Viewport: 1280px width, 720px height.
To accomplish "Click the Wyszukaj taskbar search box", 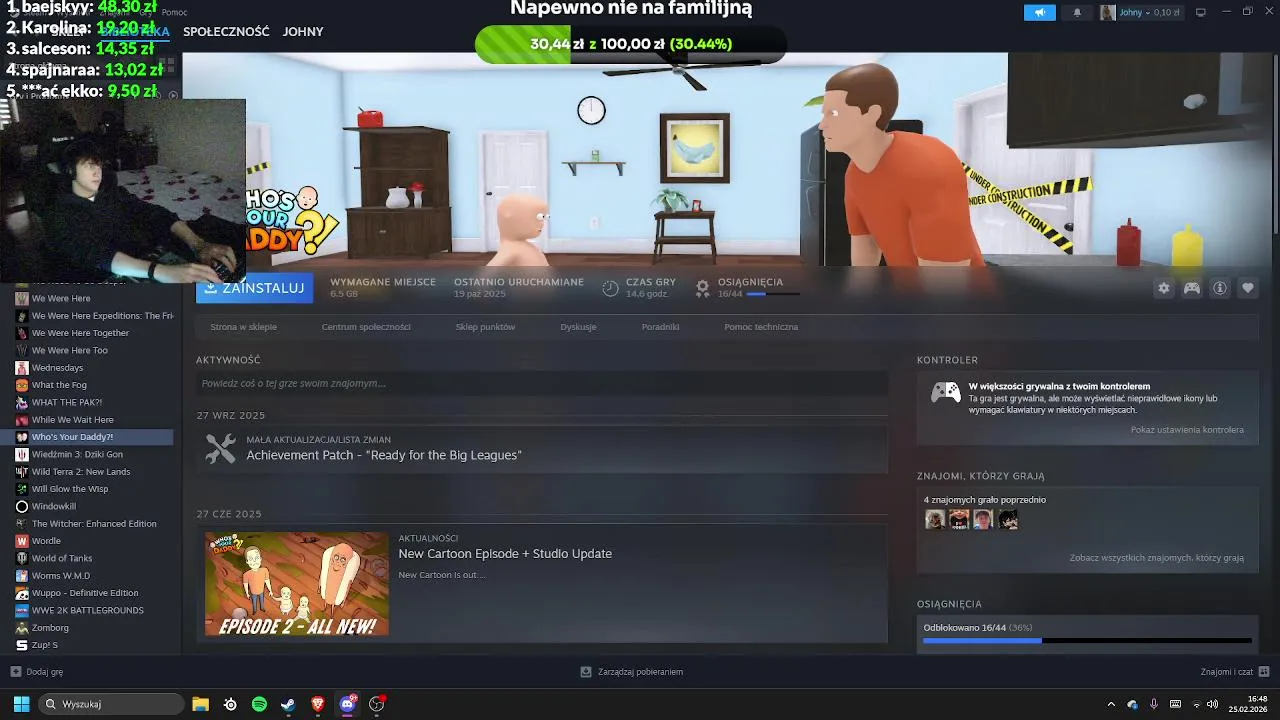I will pyautogui.click(x=111, y=704).
